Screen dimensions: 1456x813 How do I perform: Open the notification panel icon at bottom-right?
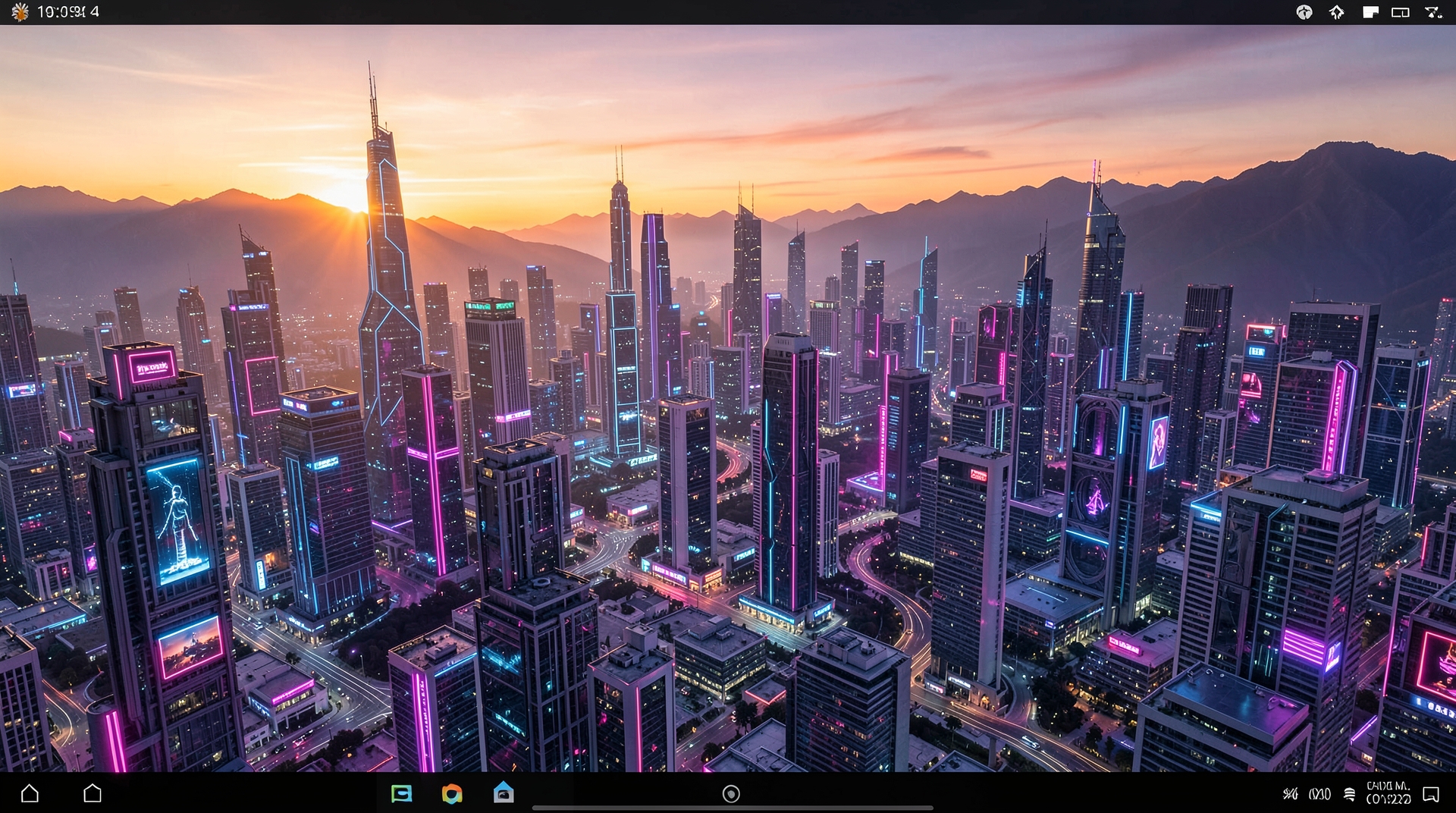(1431, 794)
